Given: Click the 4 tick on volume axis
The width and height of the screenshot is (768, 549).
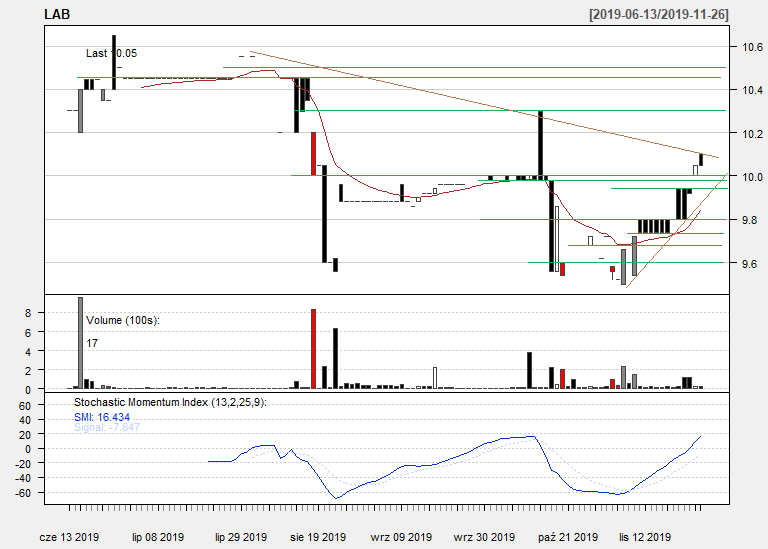Looking at the screenshot, I should point(28,352).
